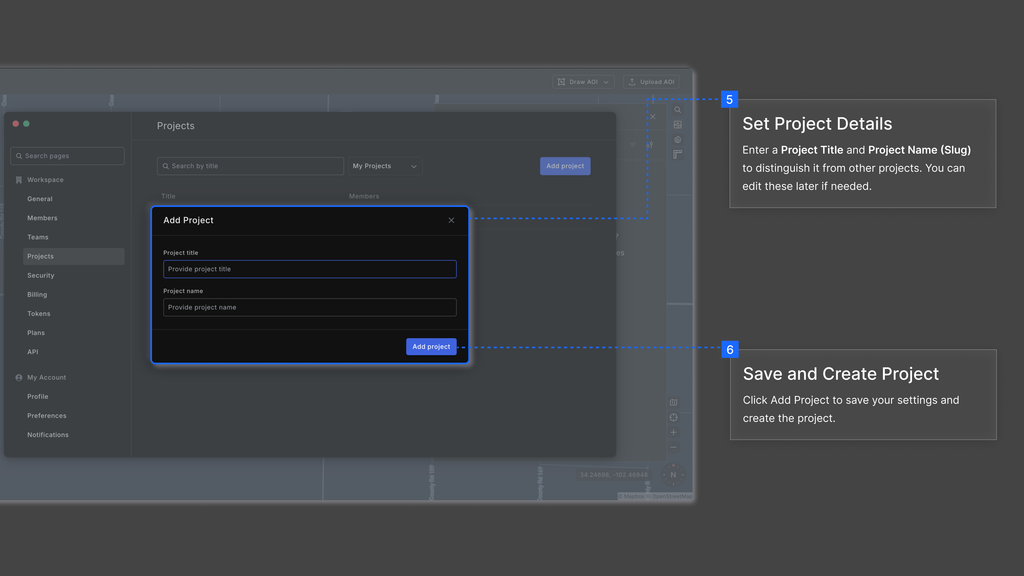Open Members settings page
The width and height of the screenshot is (1024, 576).
(42, 218)
